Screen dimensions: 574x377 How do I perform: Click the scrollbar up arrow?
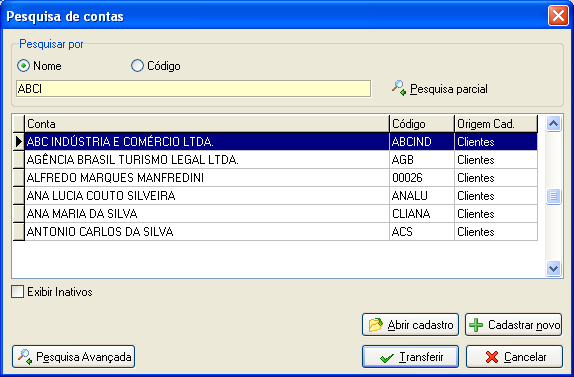554,124
